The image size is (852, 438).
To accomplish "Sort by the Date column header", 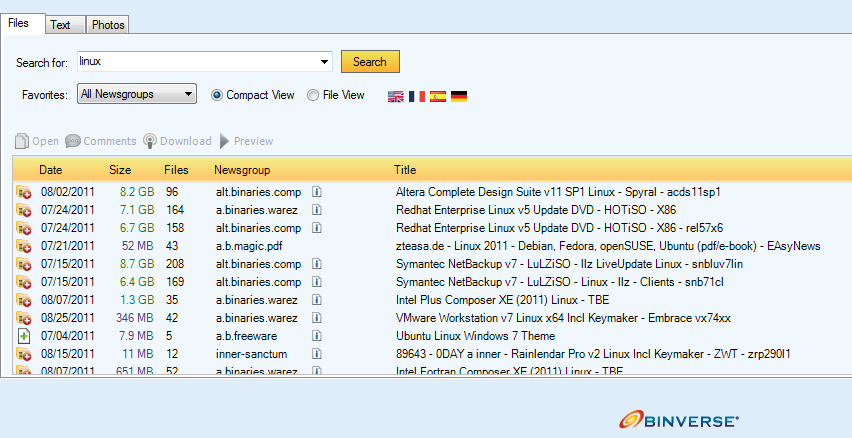I will pos(51,170).
